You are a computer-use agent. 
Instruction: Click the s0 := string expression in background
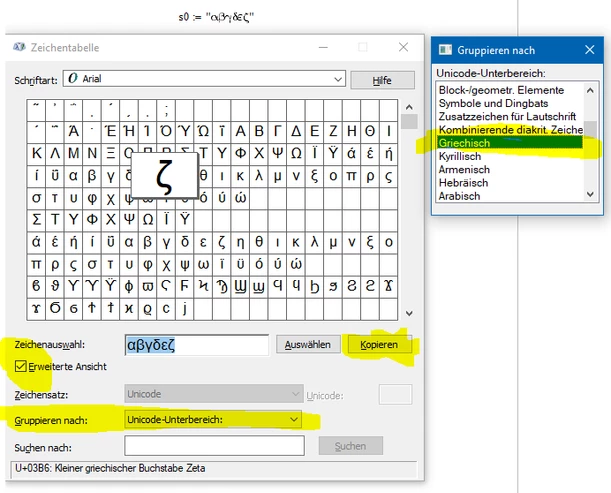tap(216, 17)
